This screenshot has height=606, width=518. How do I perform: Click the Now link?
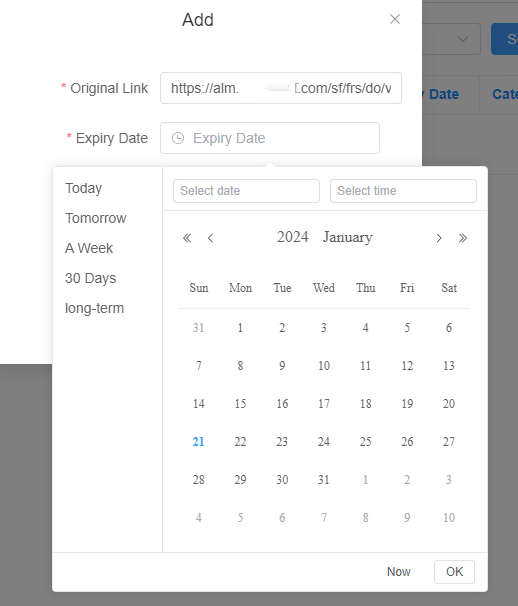pyautogui.click(x=399, y=572)
